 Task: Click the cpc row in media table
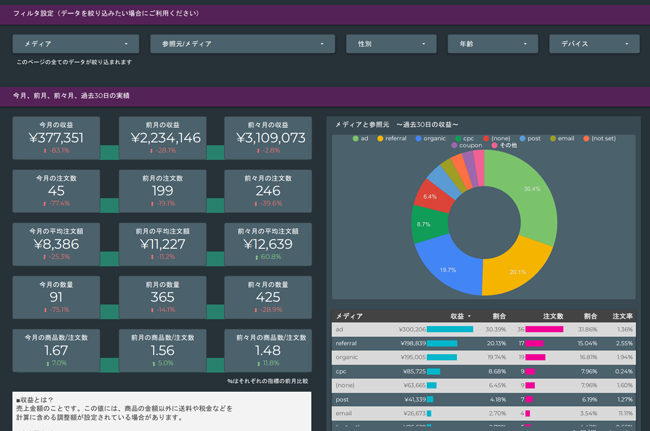click(x=484, y=371)
